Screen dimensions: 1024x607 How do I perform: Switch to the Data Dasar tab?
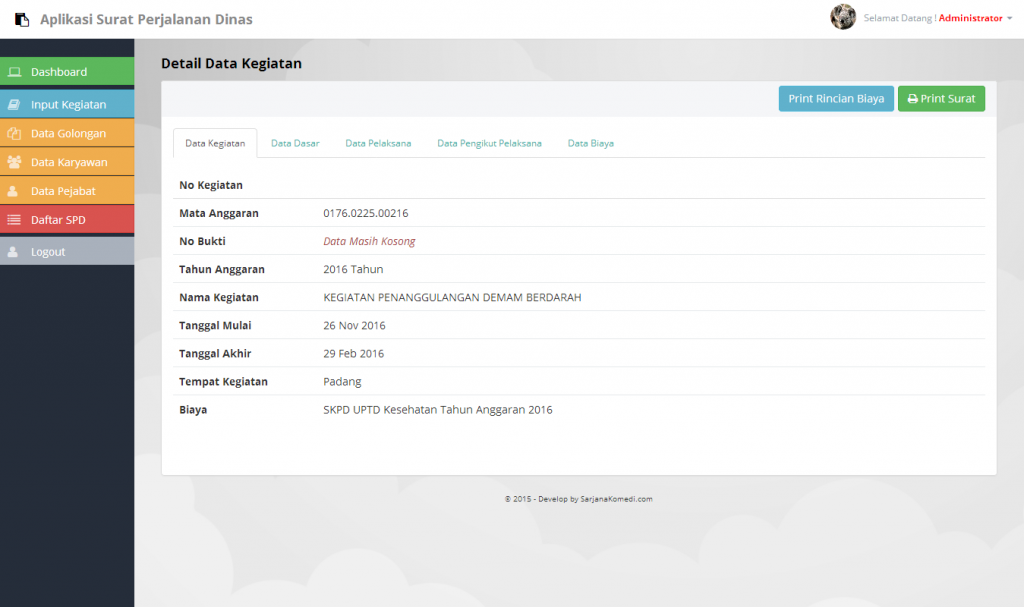click(295, 143)
